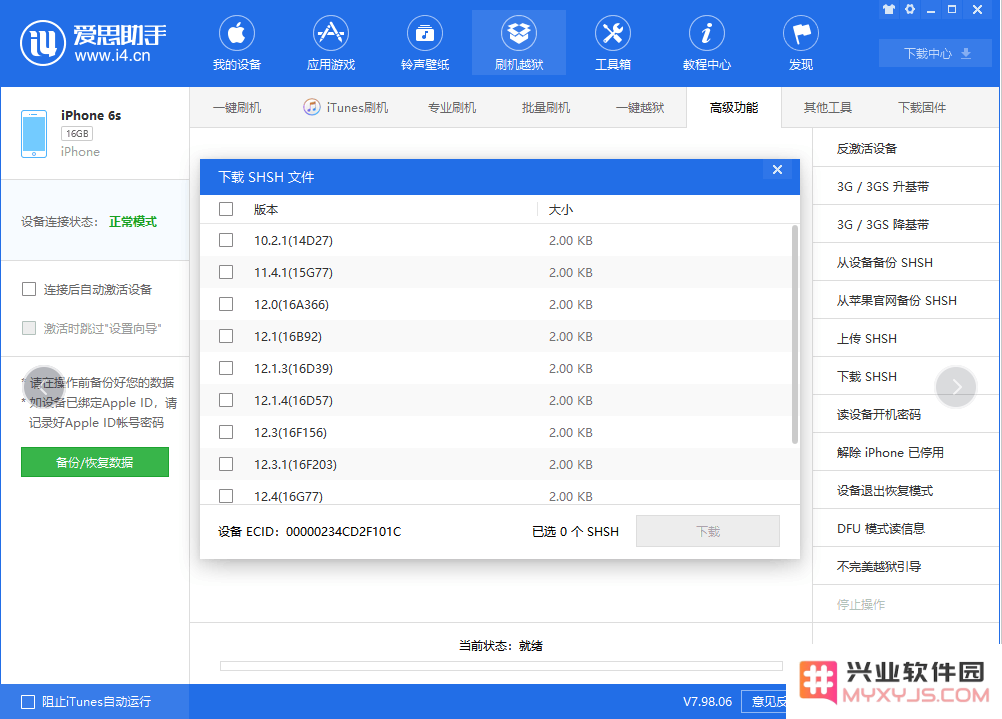Click 上传 SHSH option

906,338
